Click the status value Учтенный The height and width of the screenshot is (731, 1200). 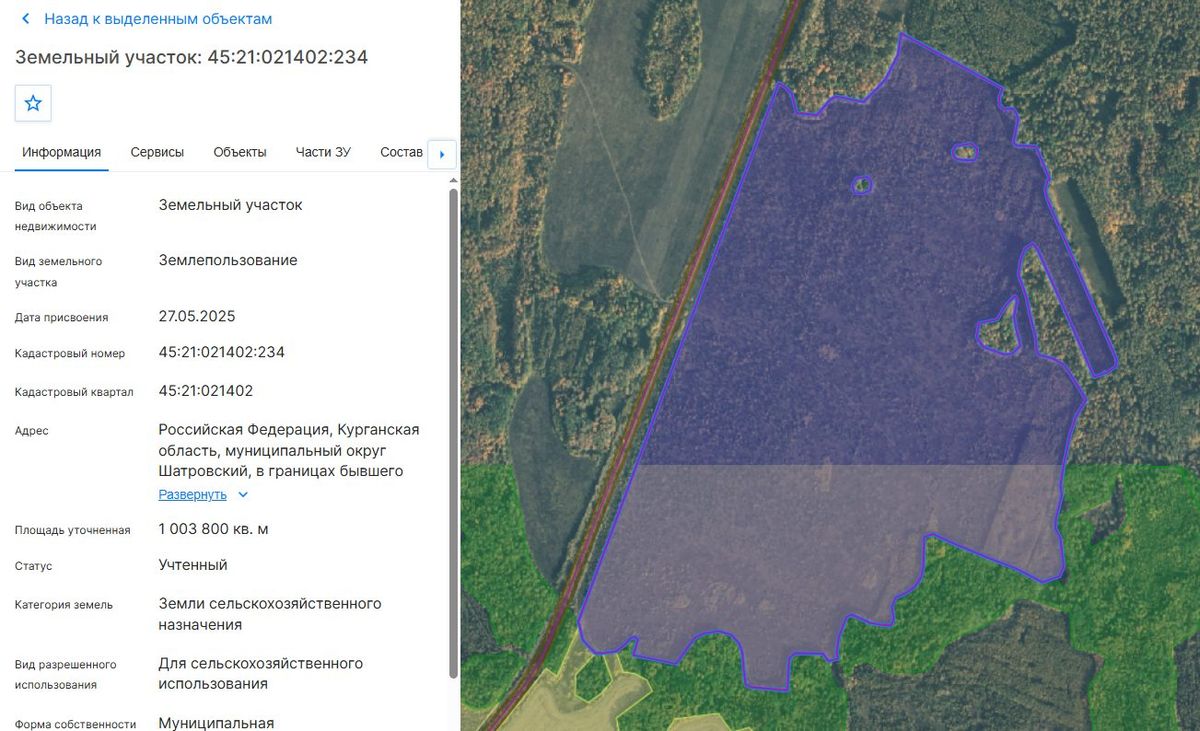(x=193, y=565)
